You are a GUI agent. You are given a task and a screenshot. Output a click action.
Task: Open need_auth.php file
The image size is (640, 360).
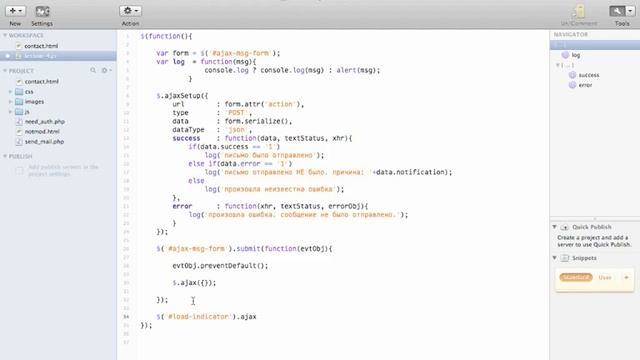(x=45, y=122)
